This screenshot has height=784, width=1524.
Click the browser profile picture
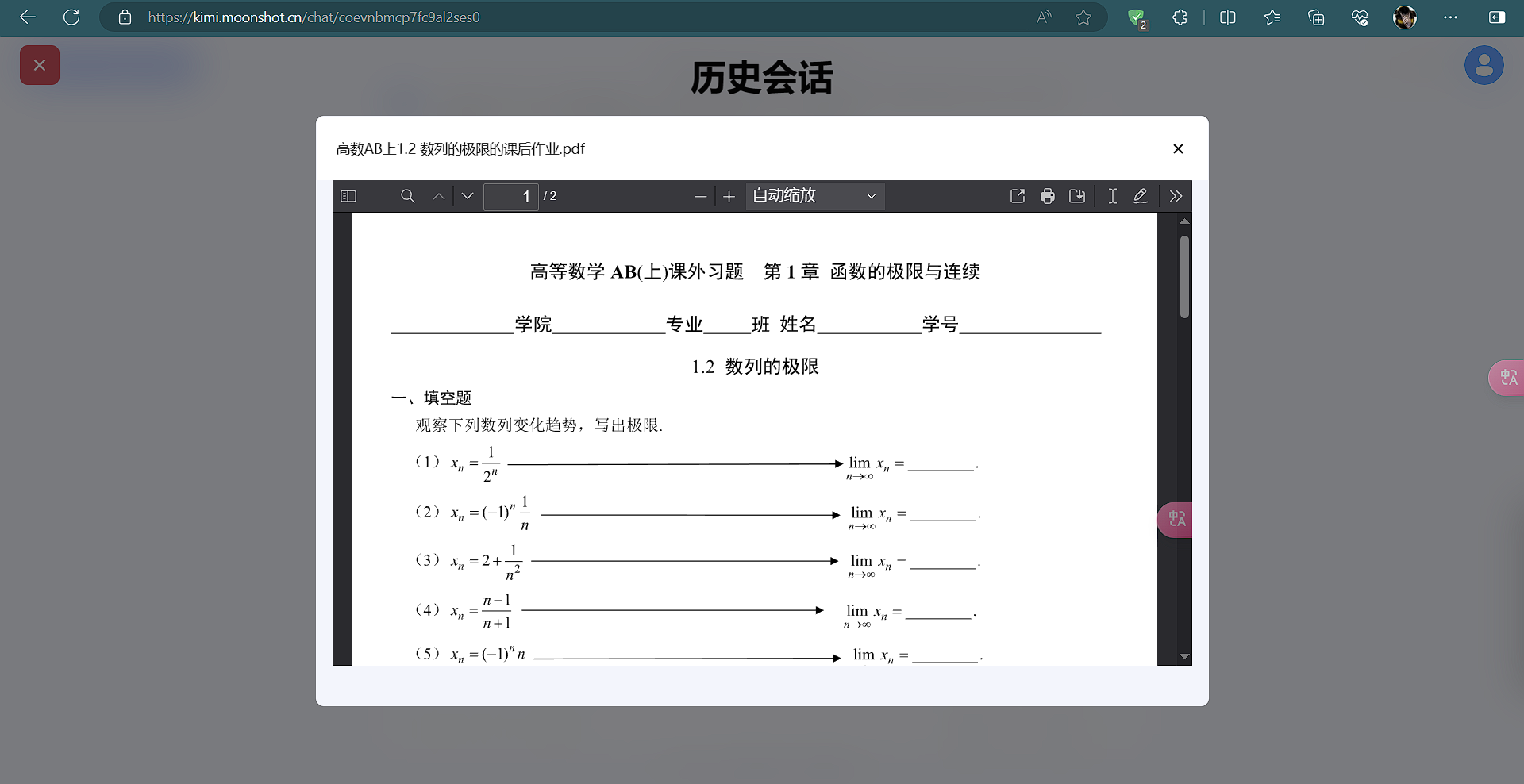[x=1405, y=17]
